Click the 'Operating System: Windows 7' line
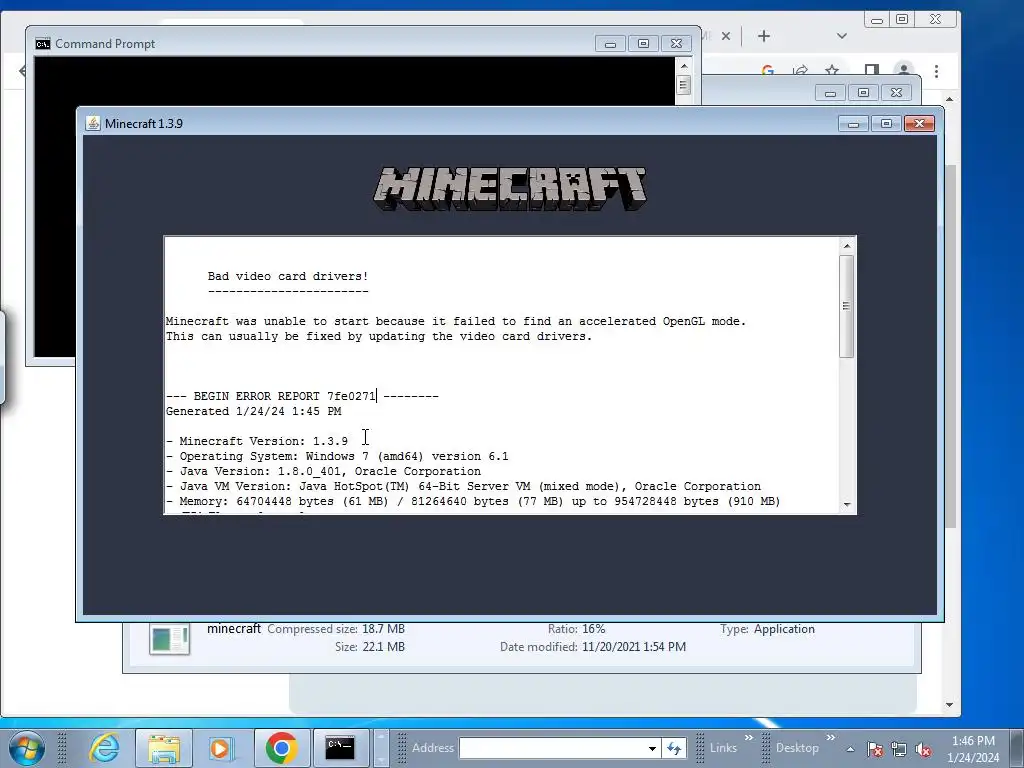The width and height of the screenshot is (1024, 768). [337, 456]
